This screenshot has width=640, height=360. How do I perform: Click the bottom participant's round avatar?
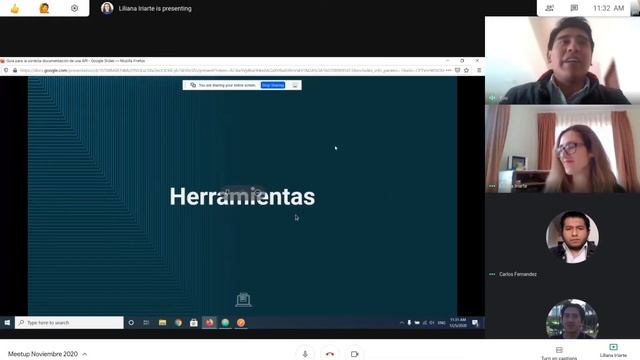[572, 319]
